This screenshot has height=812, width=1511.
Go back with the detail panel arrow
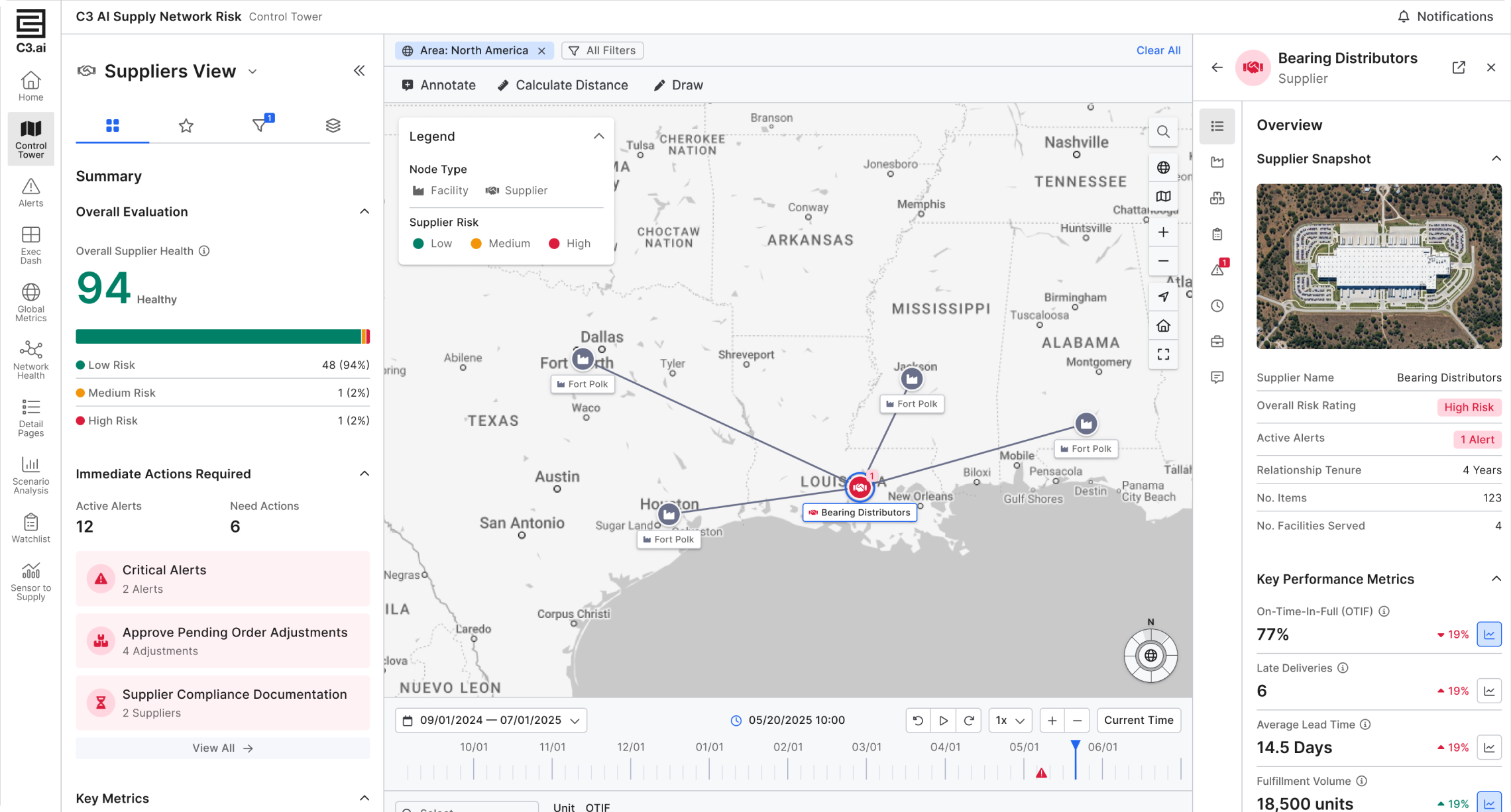point(1217,68)
